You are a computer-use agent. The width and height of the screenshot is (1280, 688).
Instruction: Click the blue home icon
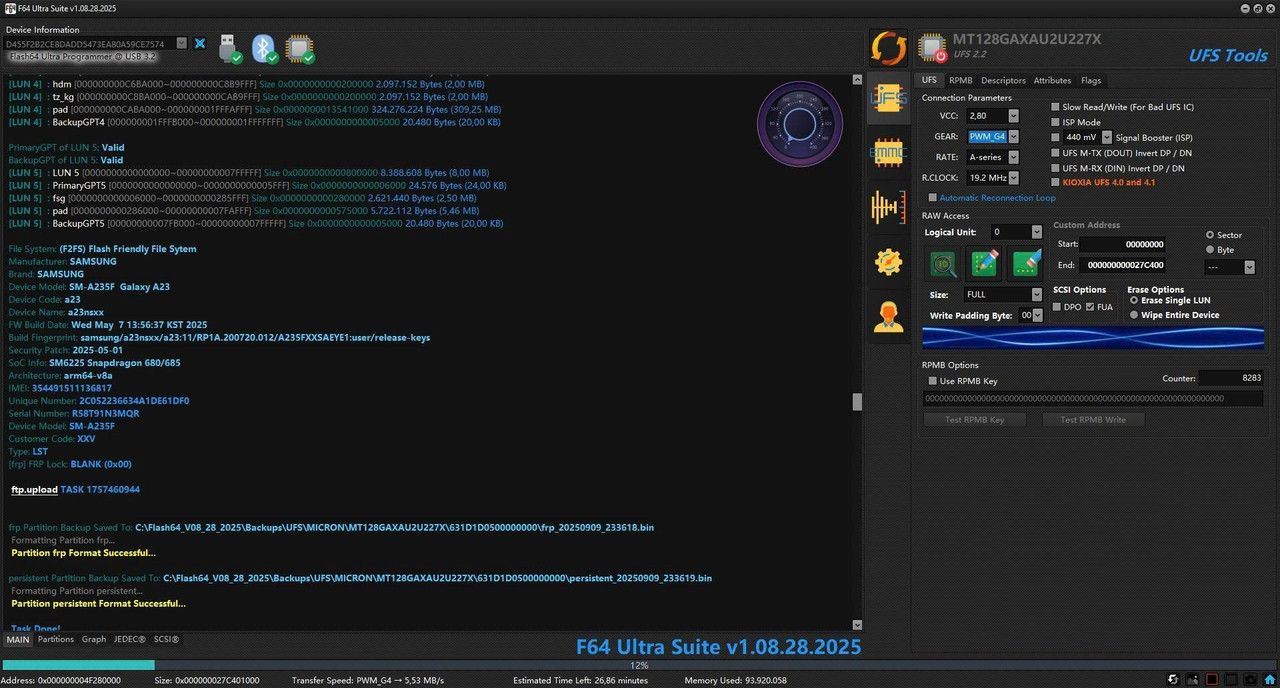(x=1270, y=680)
